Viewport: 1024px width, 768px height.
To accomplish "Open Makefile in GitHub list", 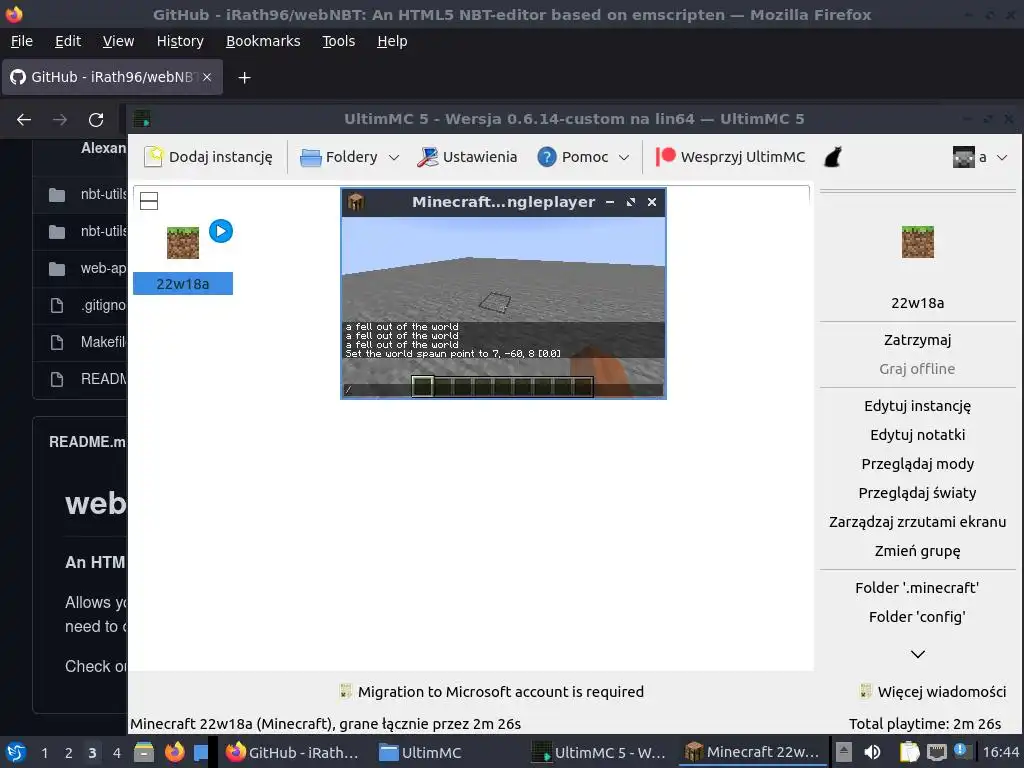I will (x=103, y=342).
